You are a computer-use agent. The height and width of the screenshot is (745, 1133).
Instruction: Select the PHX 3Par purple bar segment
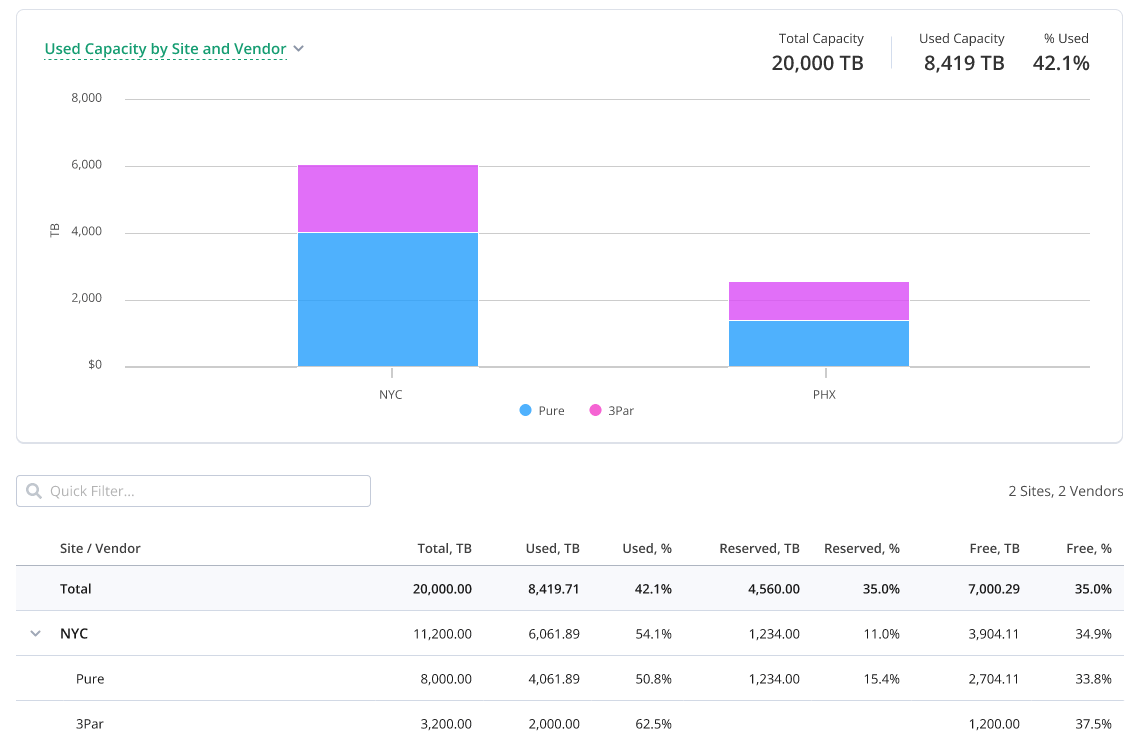[819, 301]
